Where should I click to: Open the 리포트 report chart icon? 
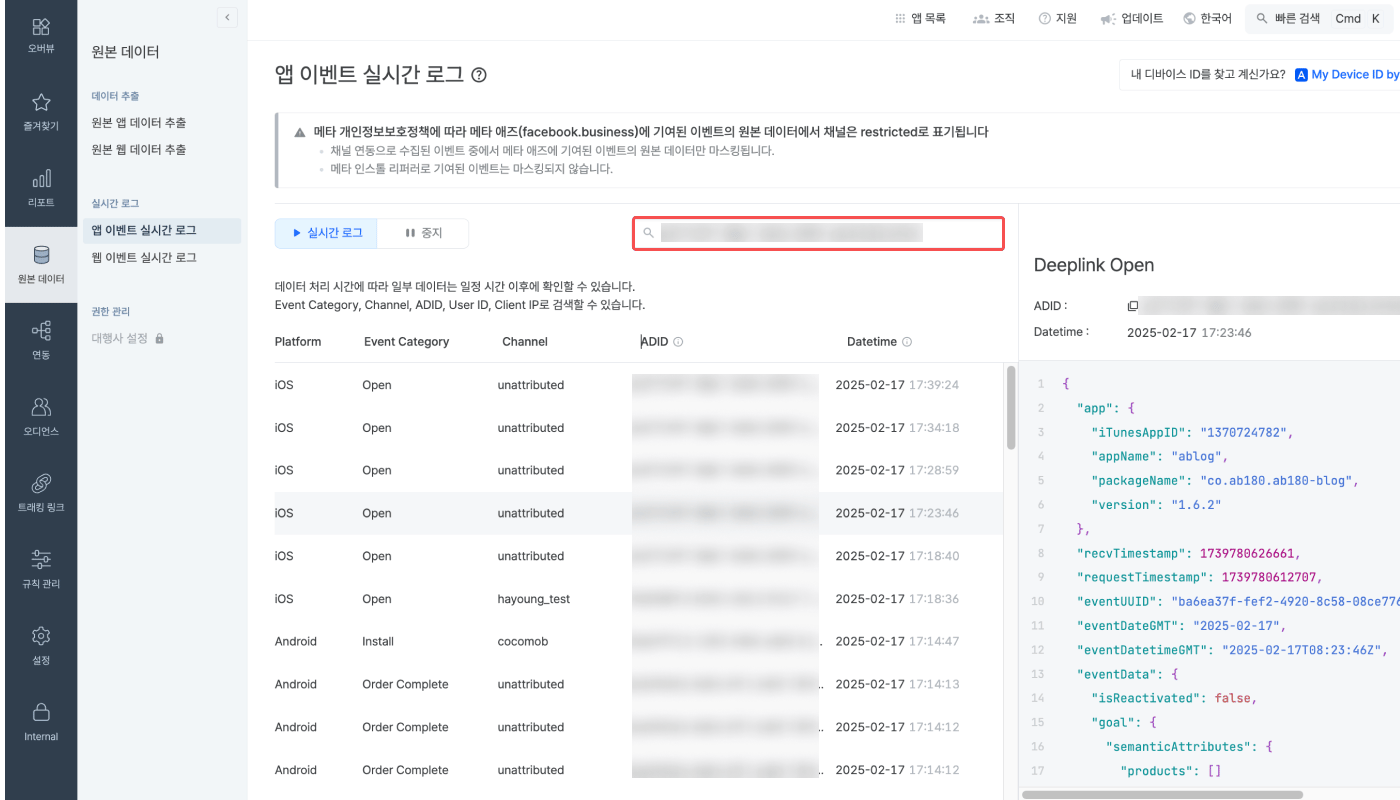(x=41, y=179)
